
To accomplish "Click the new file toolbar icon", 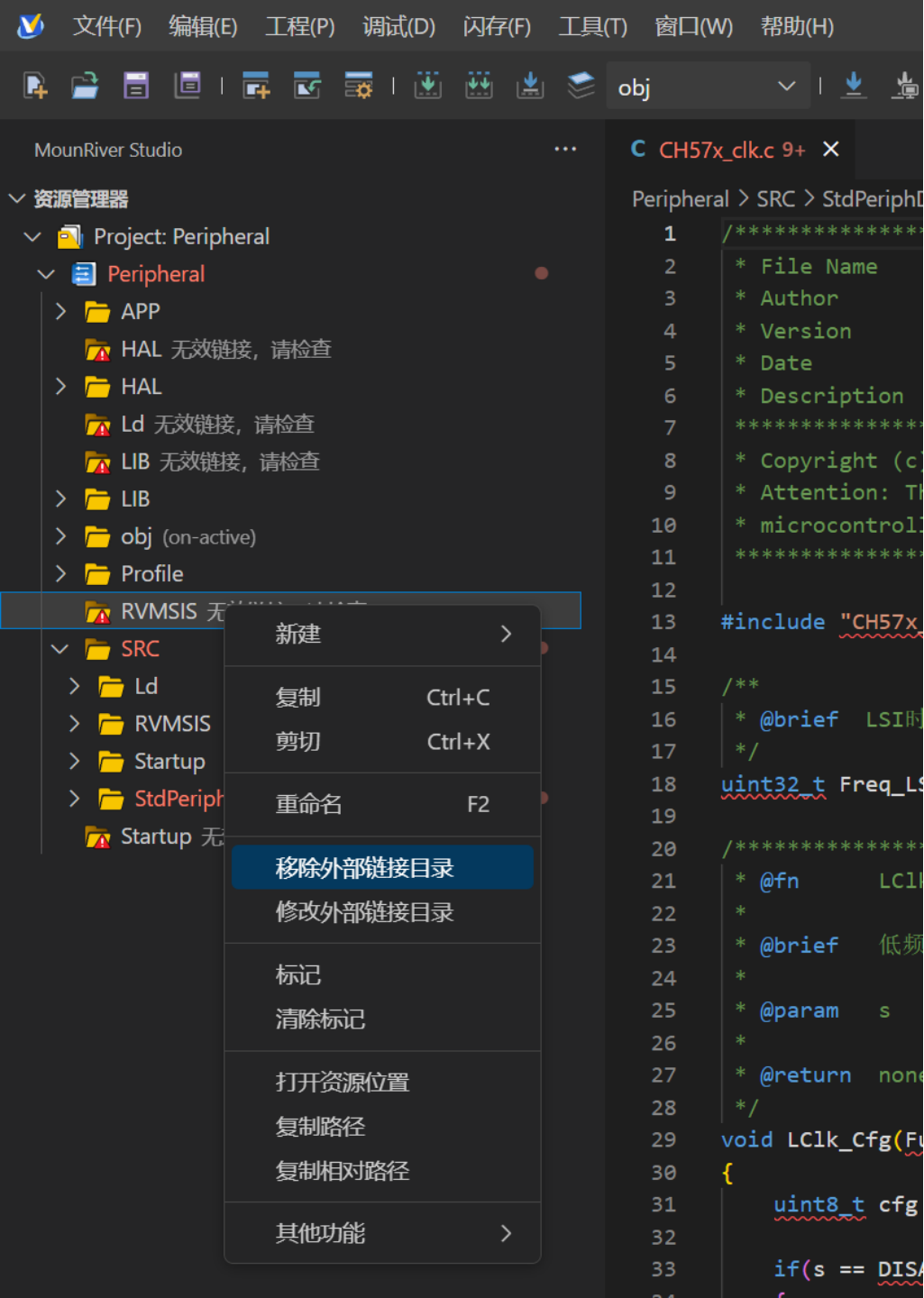I will point(35,86).
